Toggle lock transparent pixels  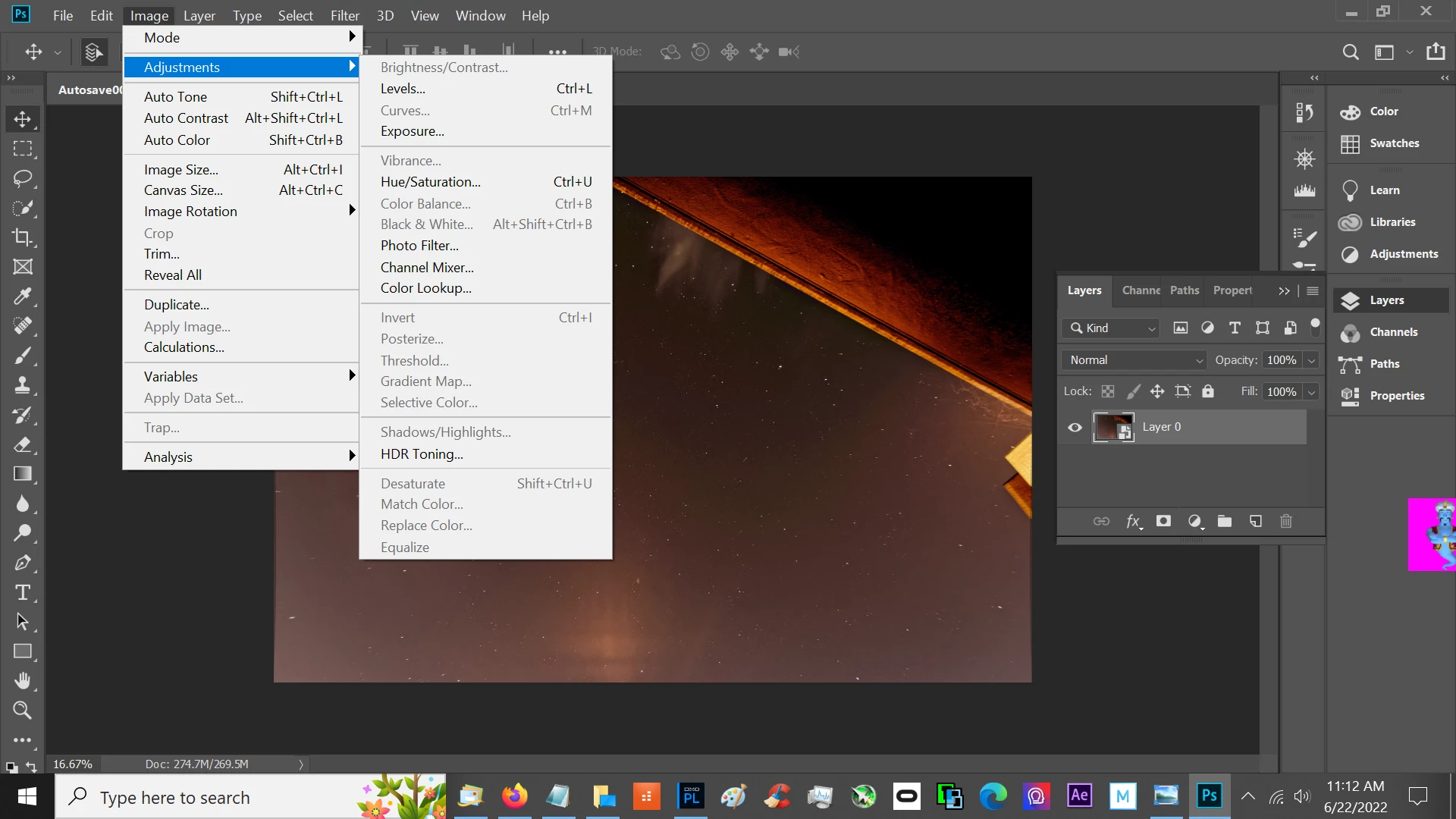tap(1108, 391)
